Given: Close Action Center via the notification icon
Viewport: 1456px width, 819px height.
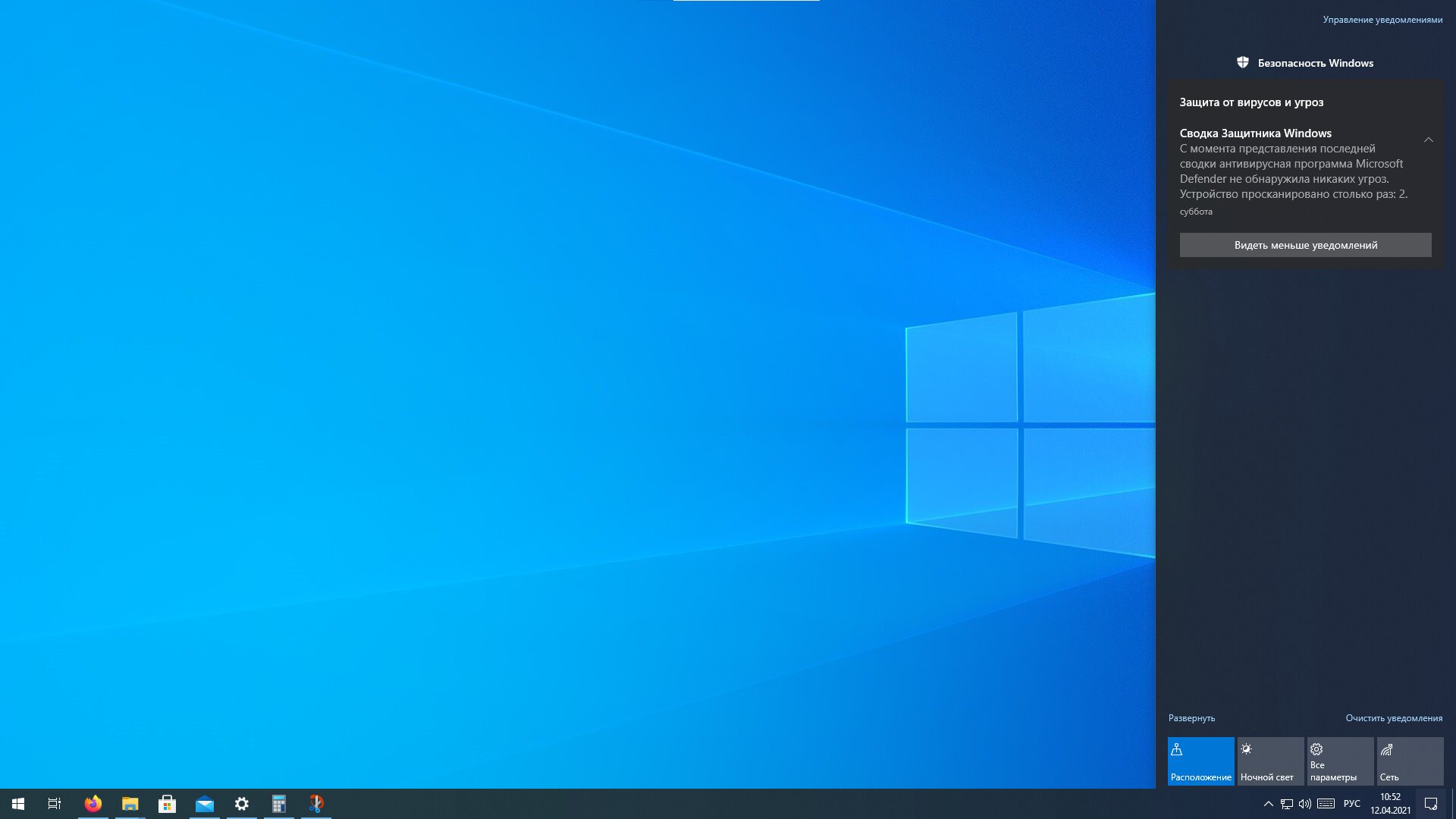Looking at the screenshot, I should tap(1431, 804).
